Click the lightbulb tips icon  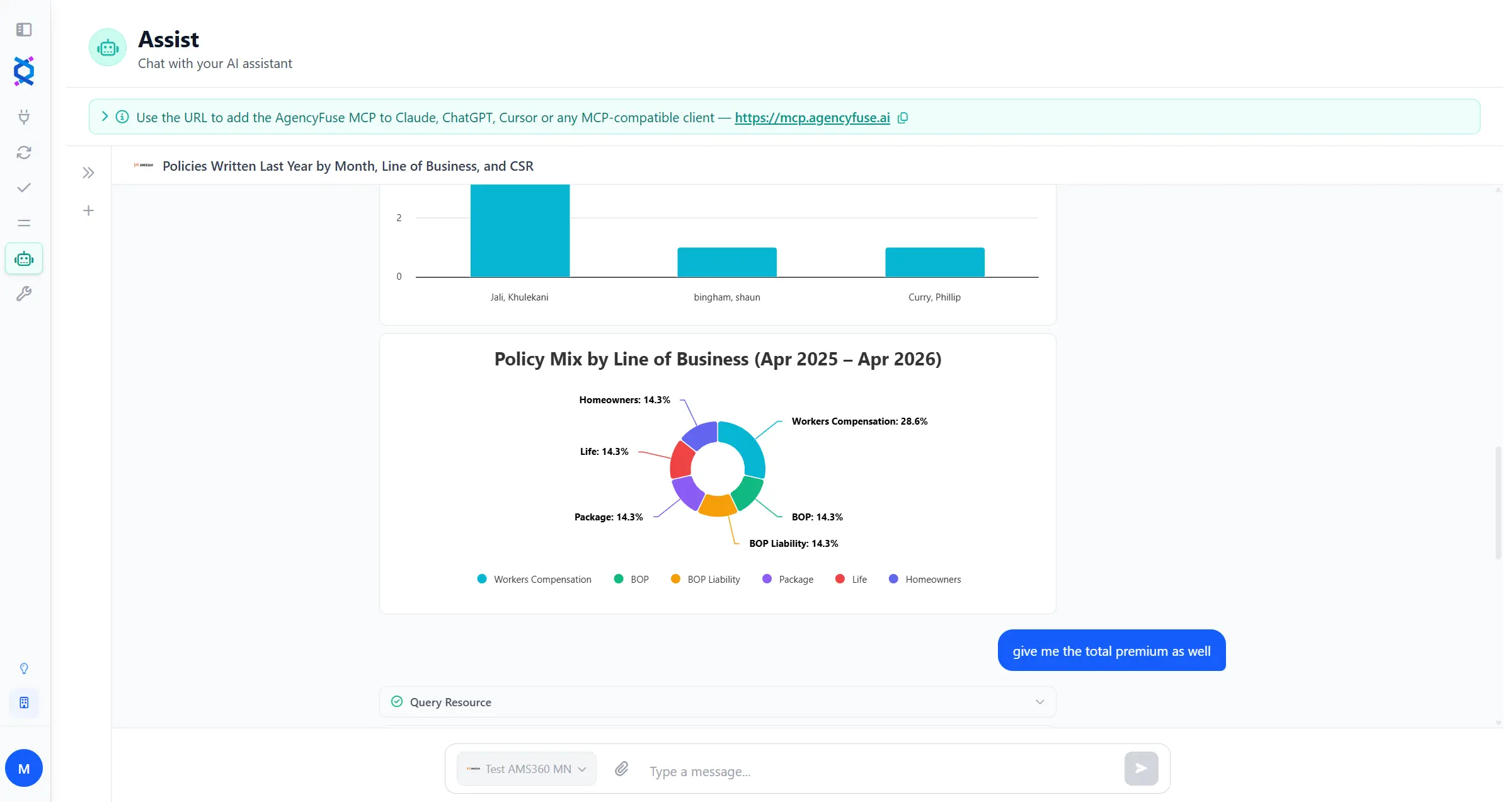click(24, 668)
